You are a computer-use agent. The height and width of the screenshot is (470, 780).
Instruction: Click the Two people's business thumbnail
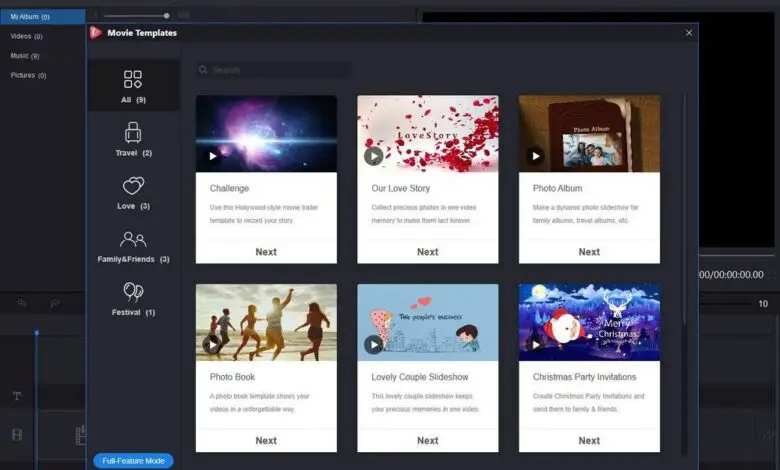pos(428,322)
